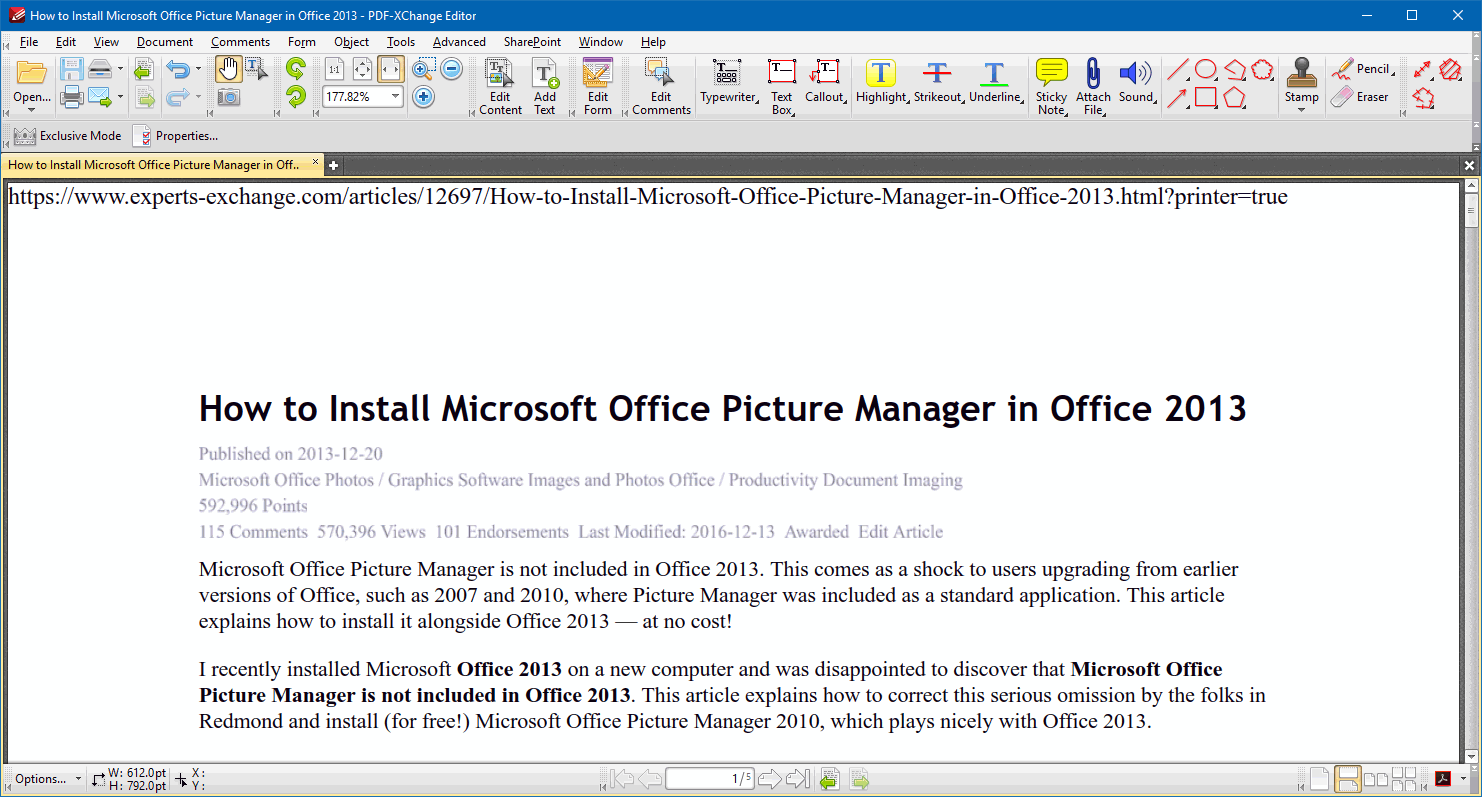Viewport: 1482px width, 797px height.
Task: Switch to Two Pages layout
Action: coord(1376,779)
